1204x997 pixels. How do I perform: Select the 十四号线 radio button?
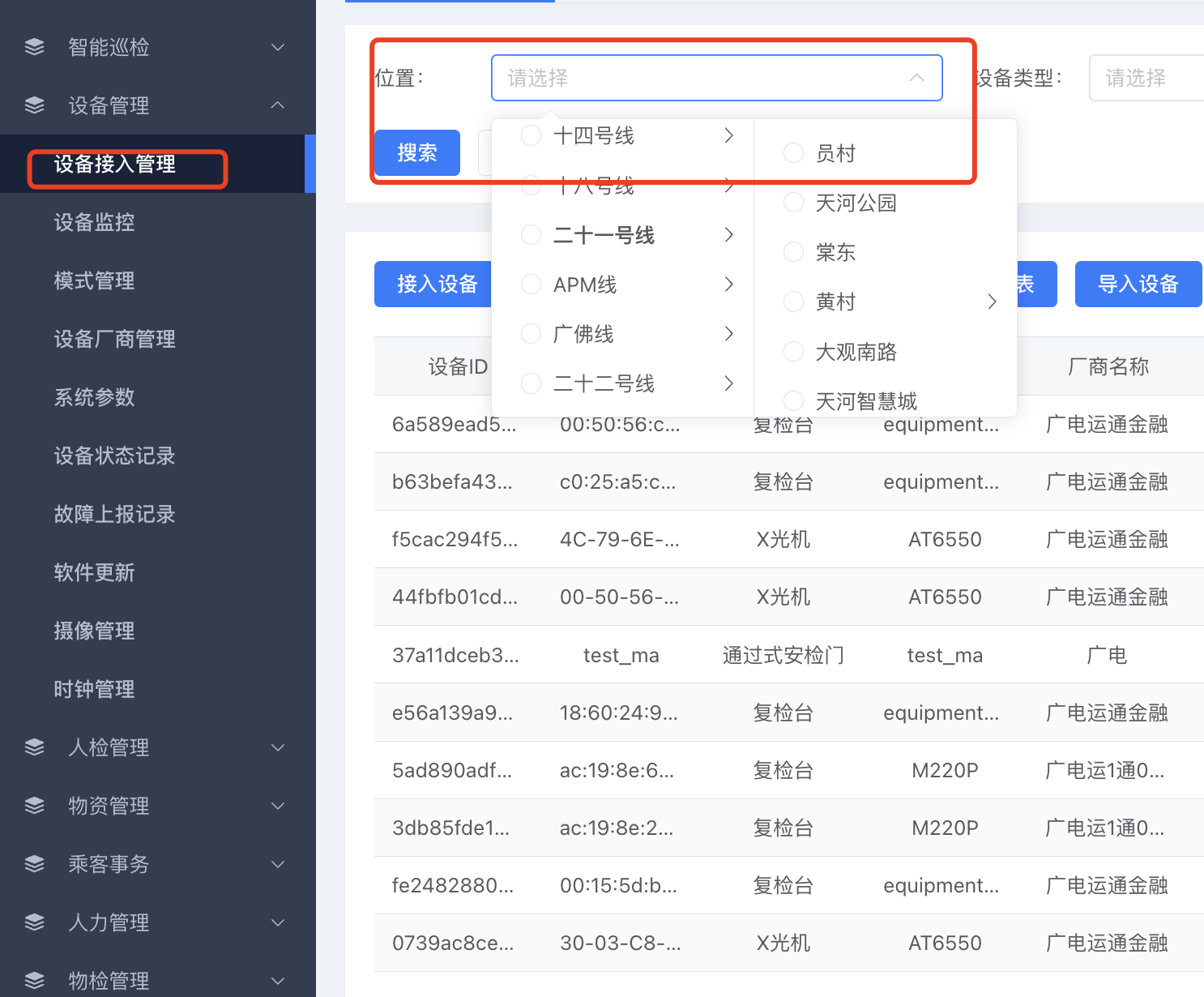(531, 135)
